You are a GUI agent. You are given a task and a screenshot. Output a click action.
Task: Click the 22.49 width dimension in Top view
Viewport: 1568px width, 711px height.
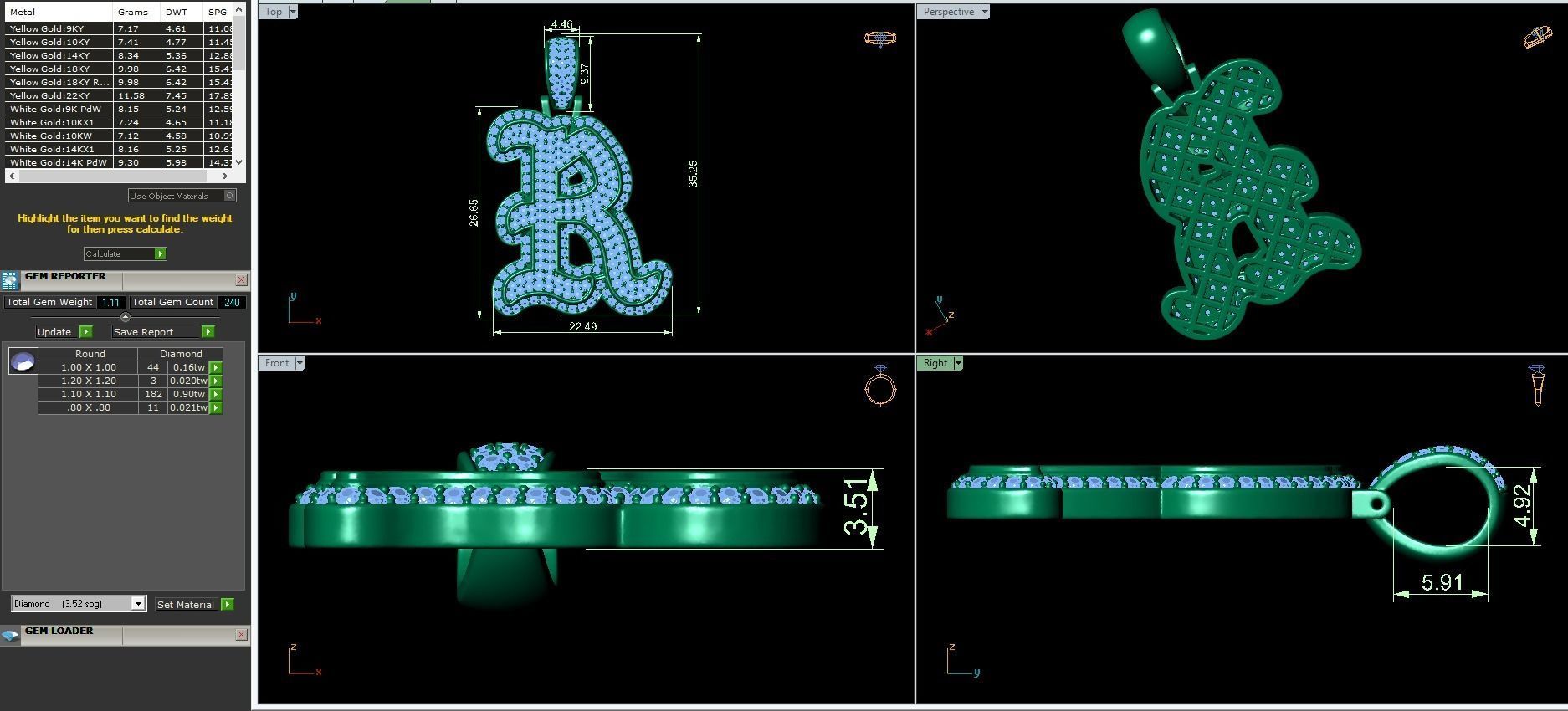pos(582,326)
